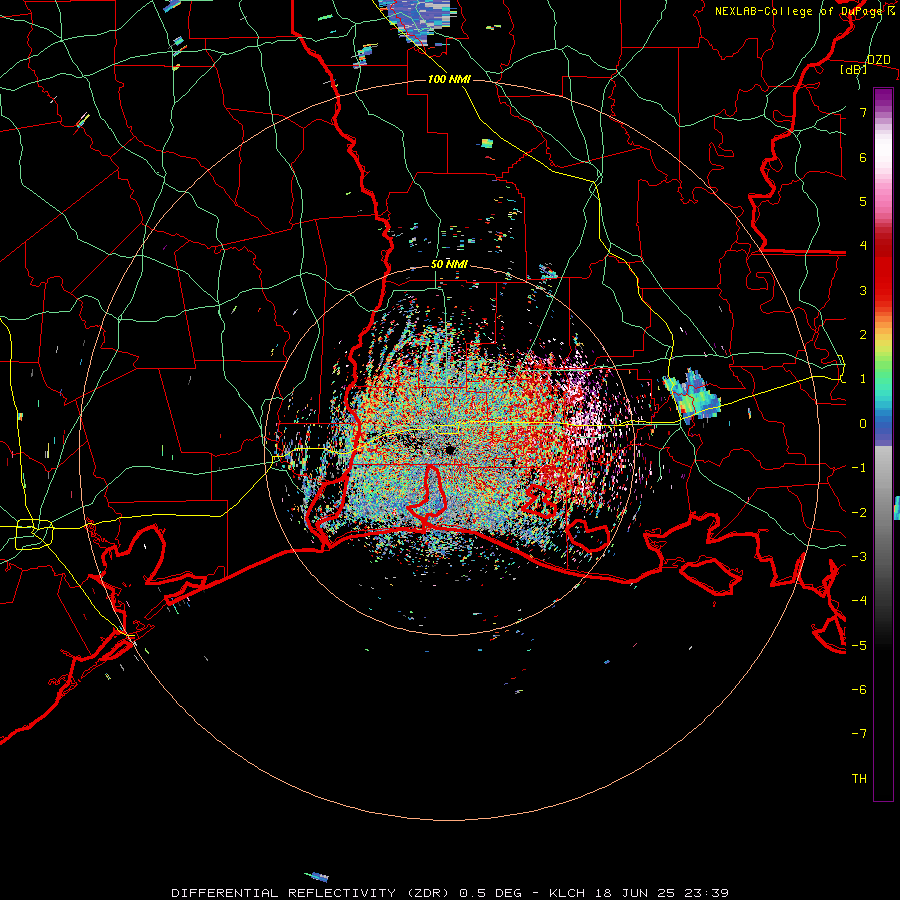Click the 50 NMI range ring label

tap(449, 265)
